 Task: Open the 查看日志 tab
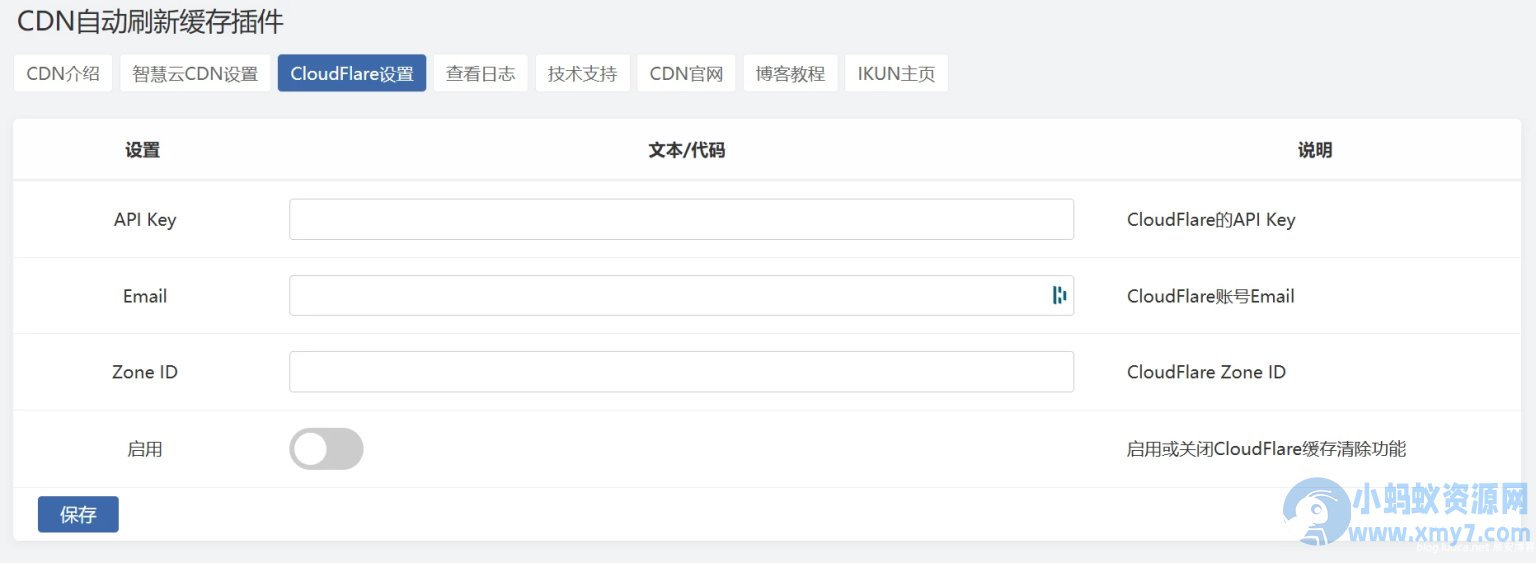pyautogui.click(x=480, y=73)
